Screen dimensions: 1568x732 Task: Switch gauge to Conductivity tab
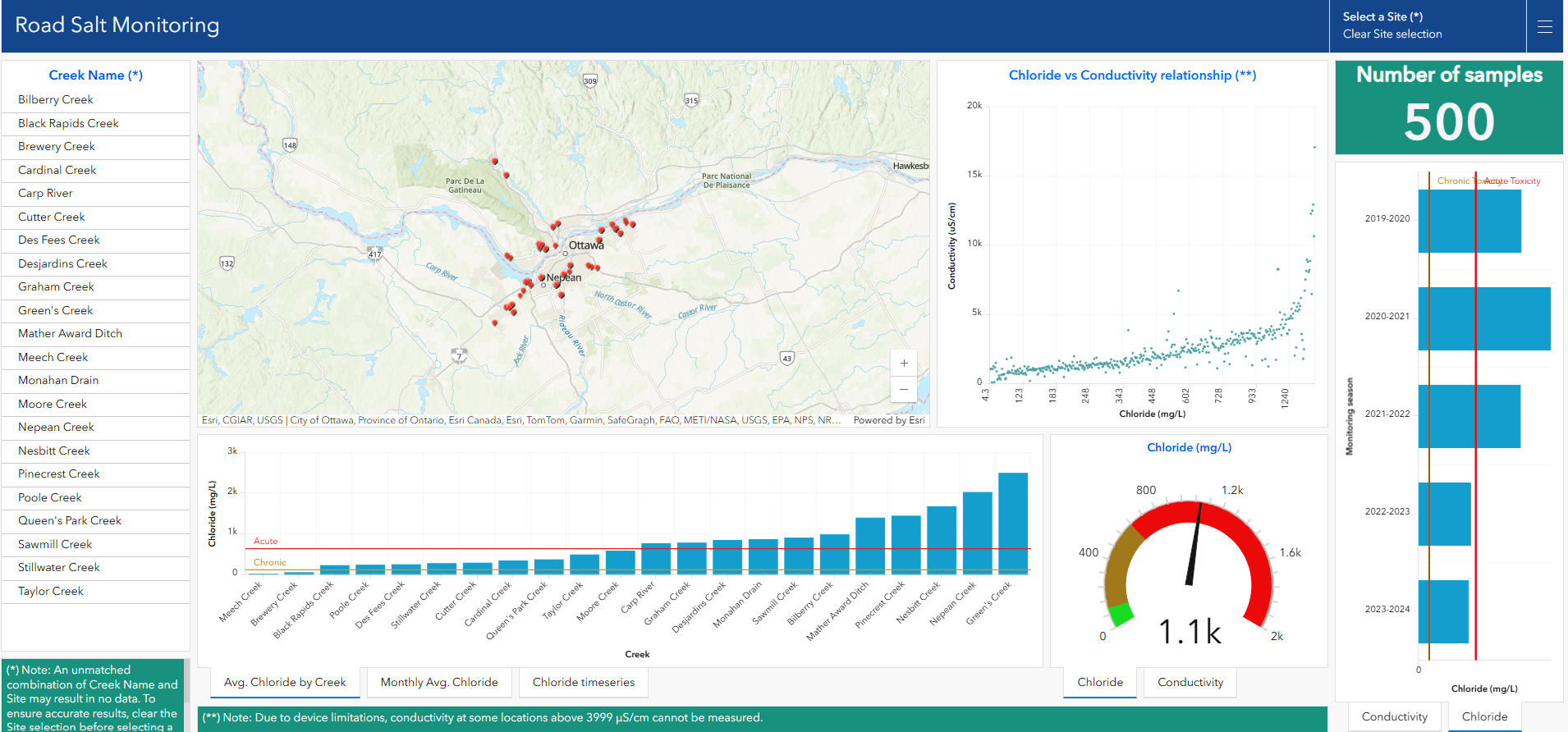(x=1190, y=682)
